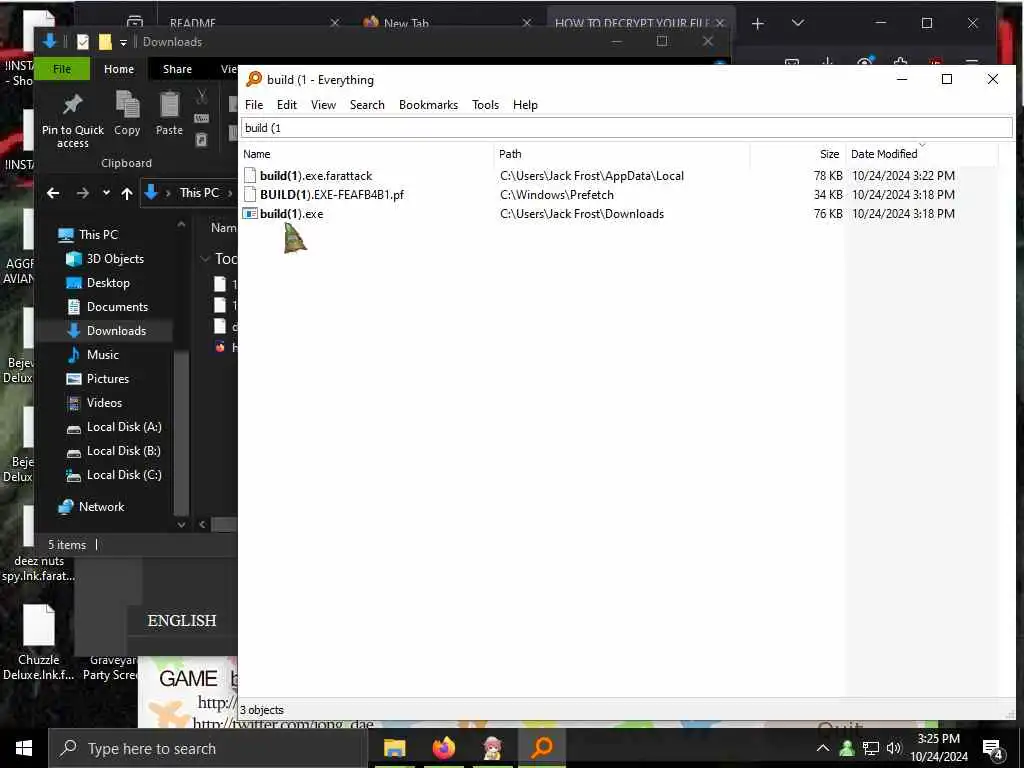Open recent locations dropdown in Explorer
This screenshot has width=1024, height=768.
[106, 193]
